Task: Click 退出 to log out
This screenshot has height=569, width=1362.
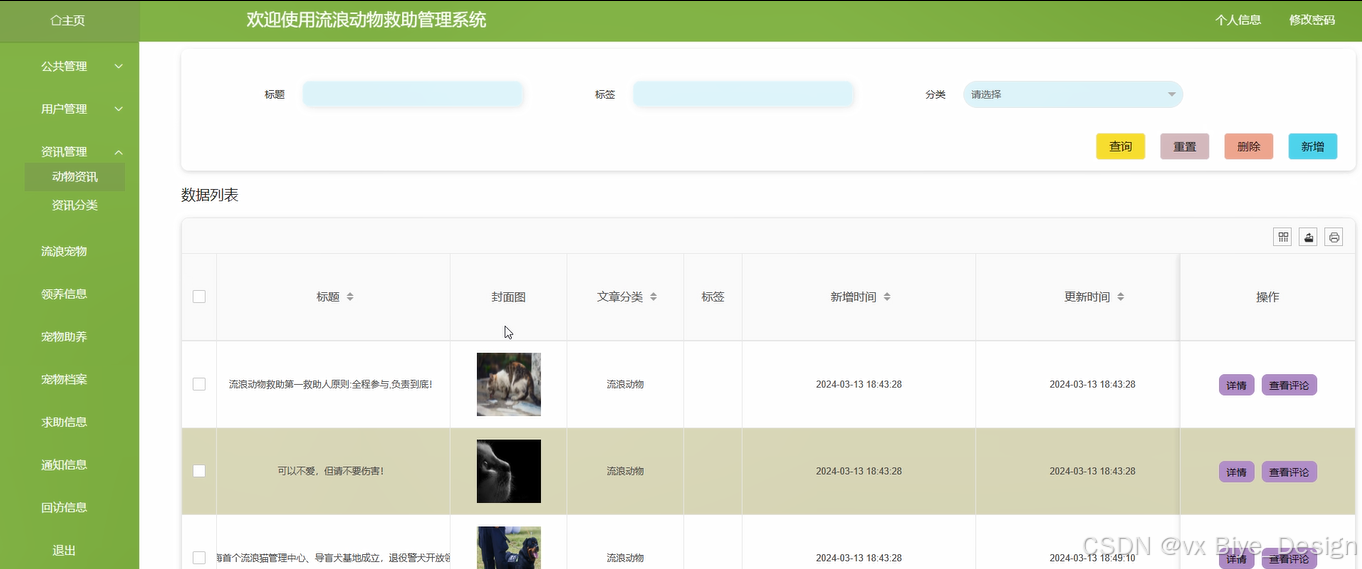Action: (64, 550)
